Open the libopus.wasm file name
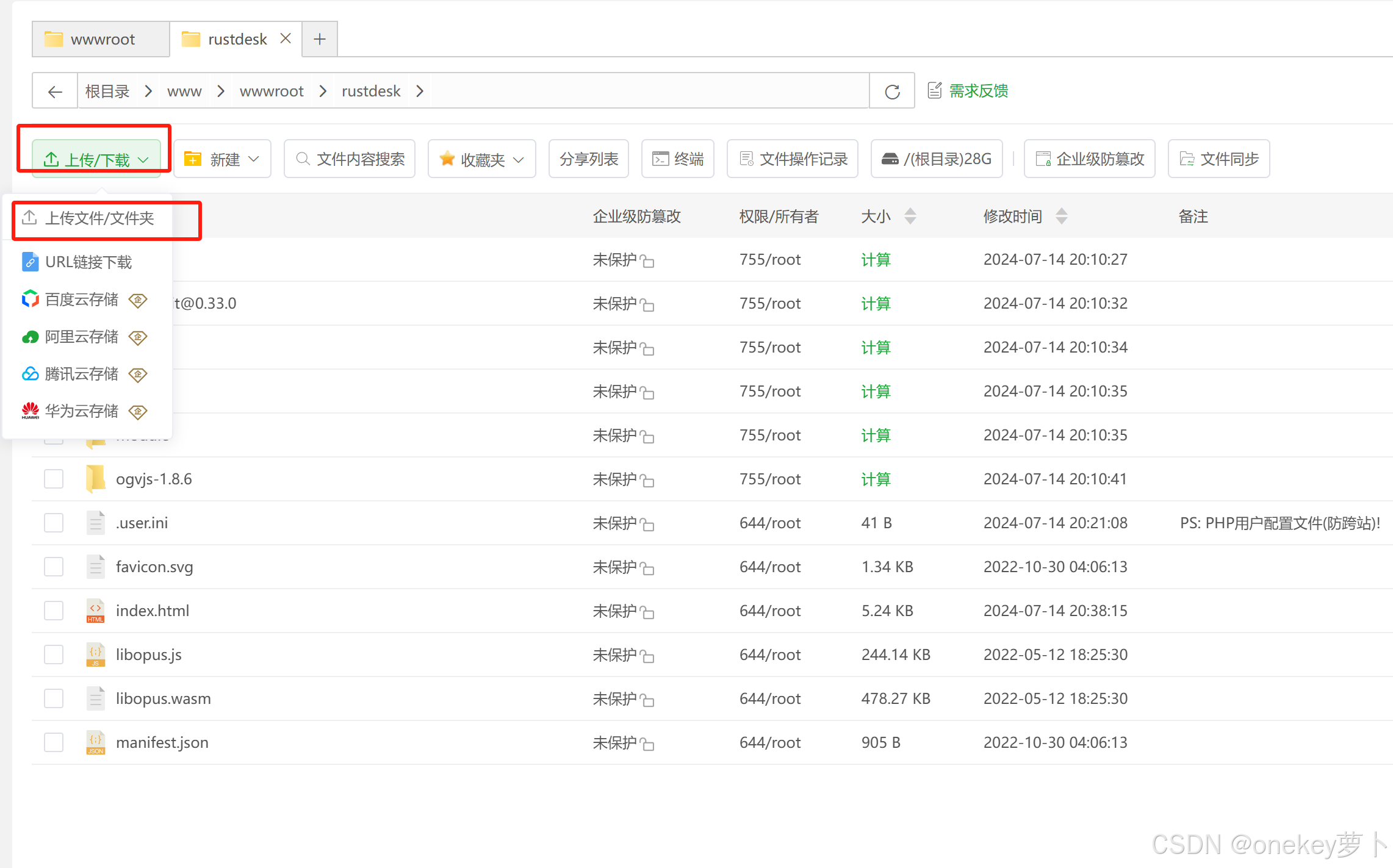 (x=164, y=698)
